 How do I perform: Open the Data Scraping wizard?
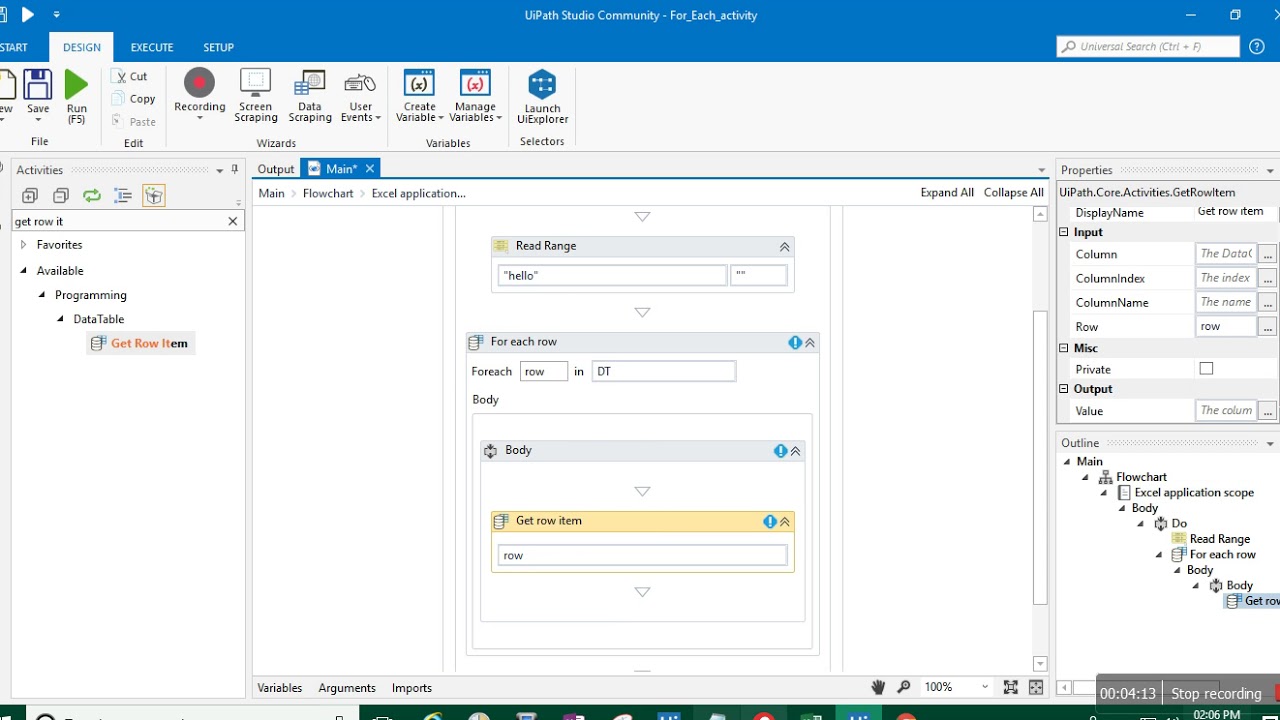pos(310,95)
